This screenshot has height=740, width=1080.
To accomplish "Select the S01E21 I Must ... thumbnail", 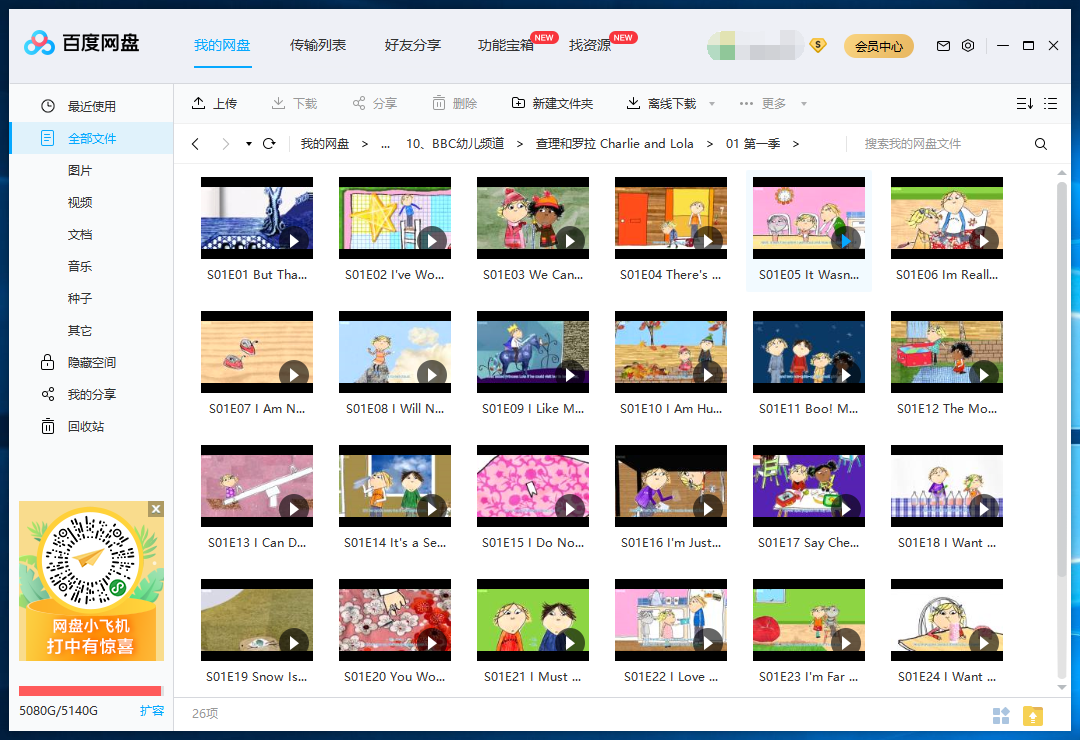I will [x=532, y=620].
